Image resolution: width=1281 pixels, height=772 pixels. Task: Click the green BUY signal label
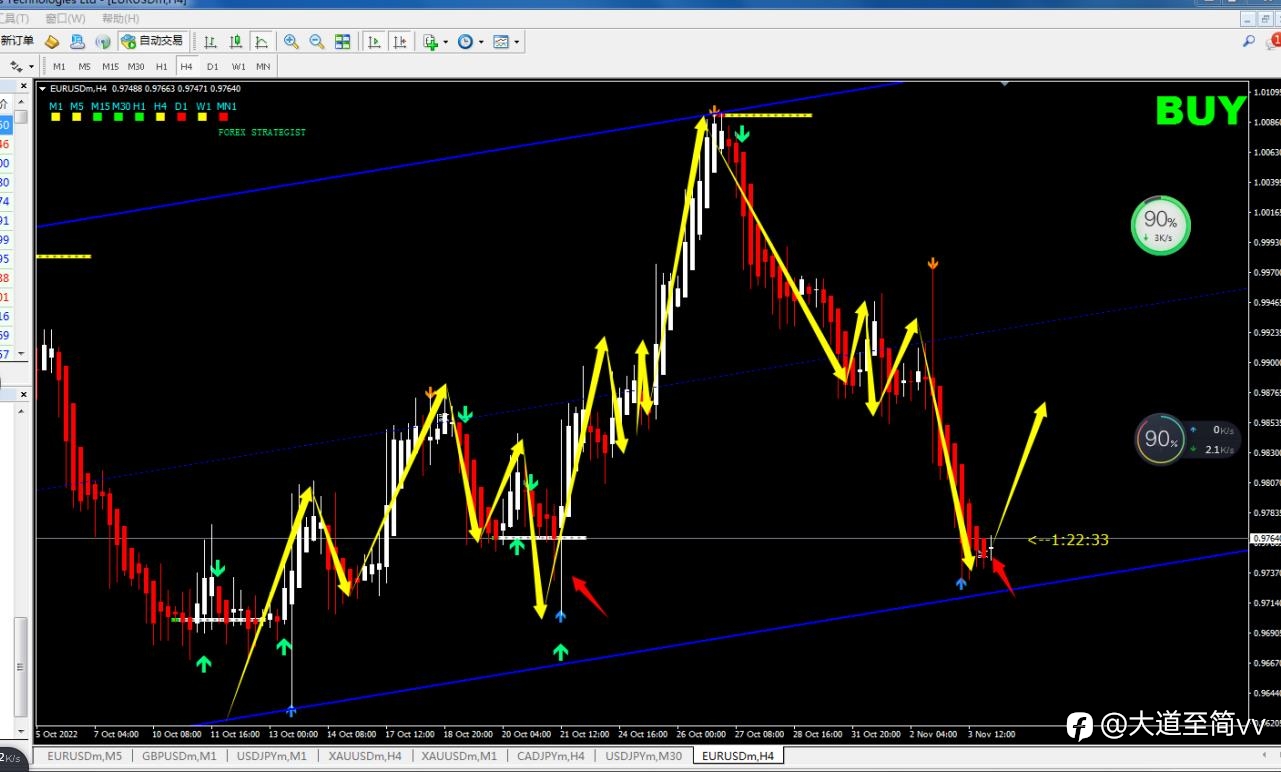click(1200, 111)
